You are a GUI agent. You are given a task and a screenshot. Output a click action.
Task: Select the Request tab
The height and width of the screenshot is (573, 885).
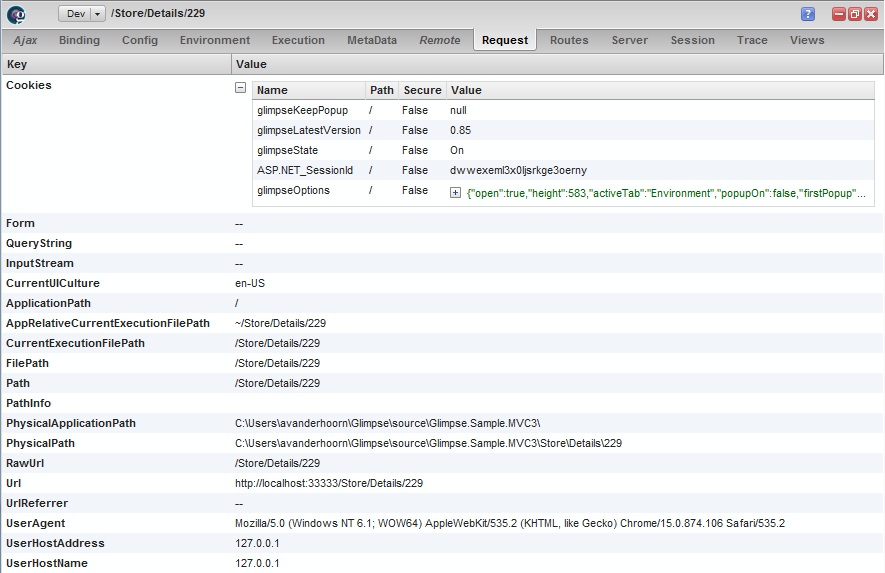click(505, 40)
